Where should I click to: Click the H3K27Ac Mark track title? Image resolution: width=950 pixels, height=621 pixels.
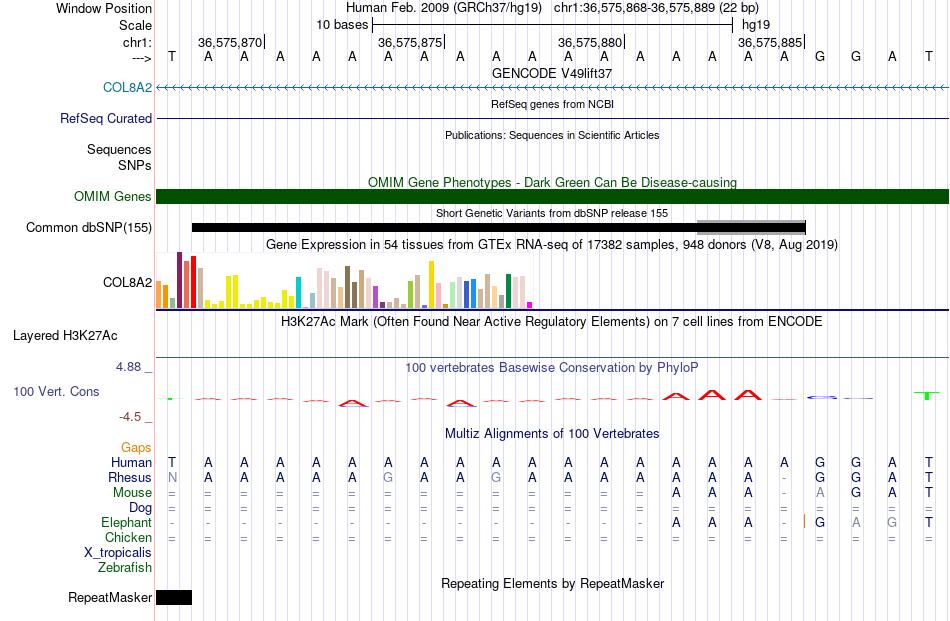pos(552,321)
